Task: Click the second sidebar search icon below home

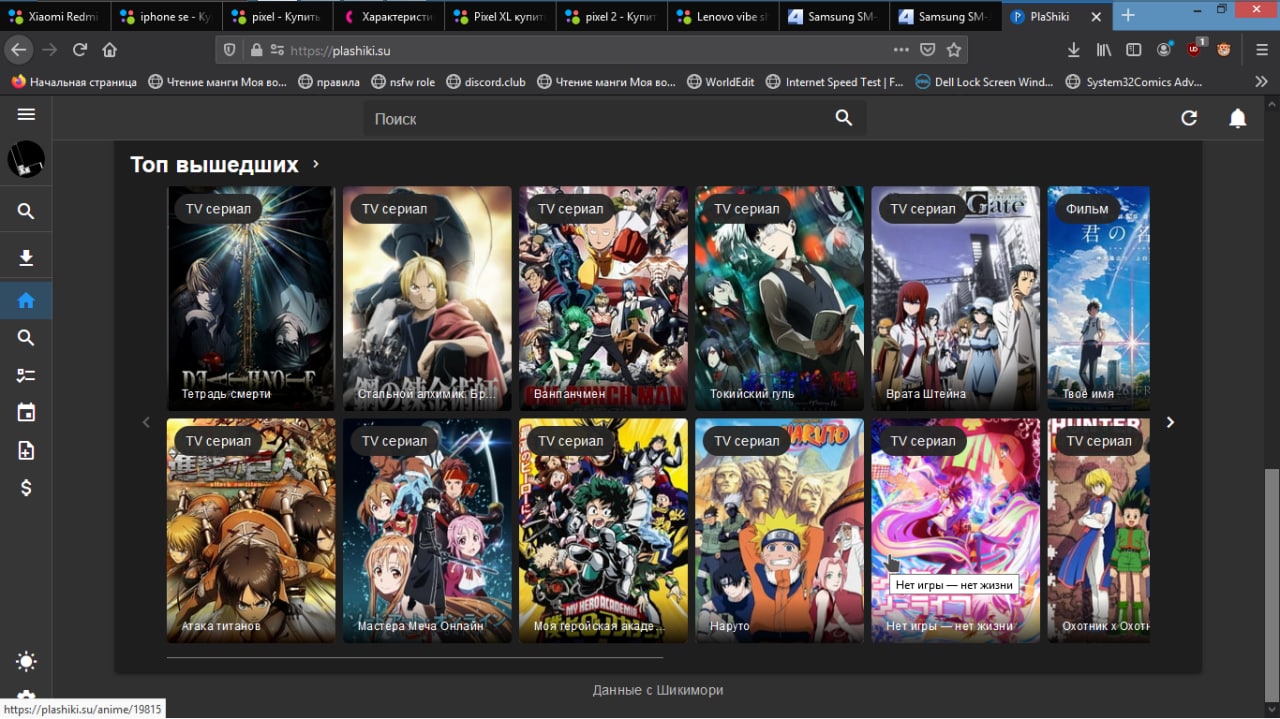Action: [26, 338]
